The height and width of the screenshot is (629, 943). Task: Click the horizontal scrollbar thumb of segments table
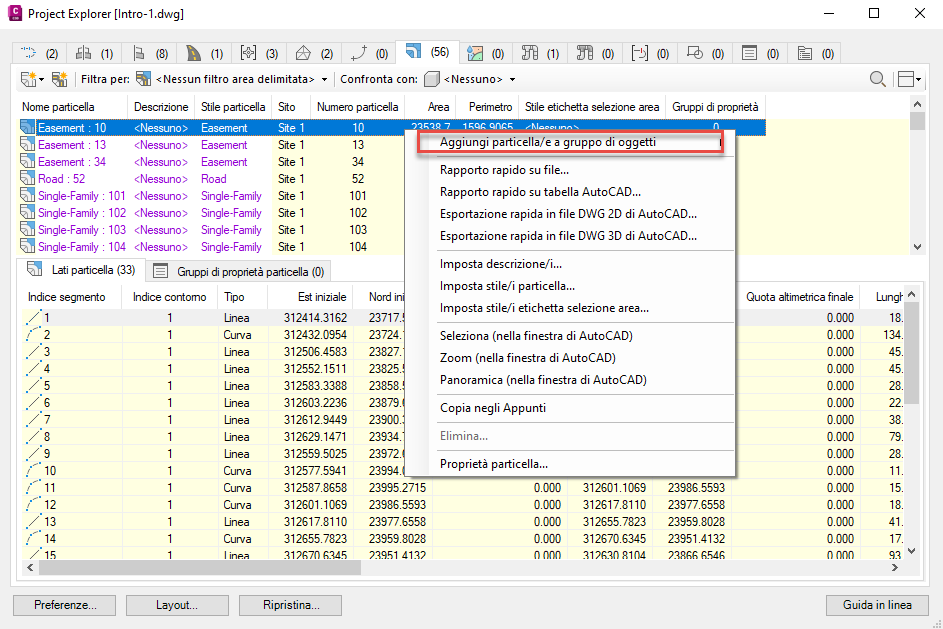coord(198,567)
